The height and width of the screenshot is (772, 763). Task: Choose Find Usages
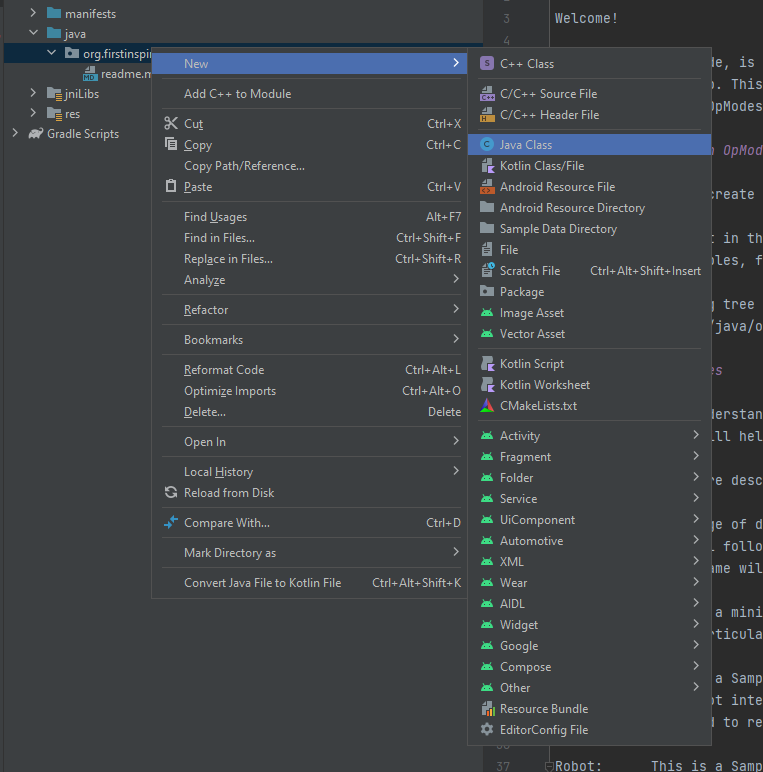pos(309,217)
